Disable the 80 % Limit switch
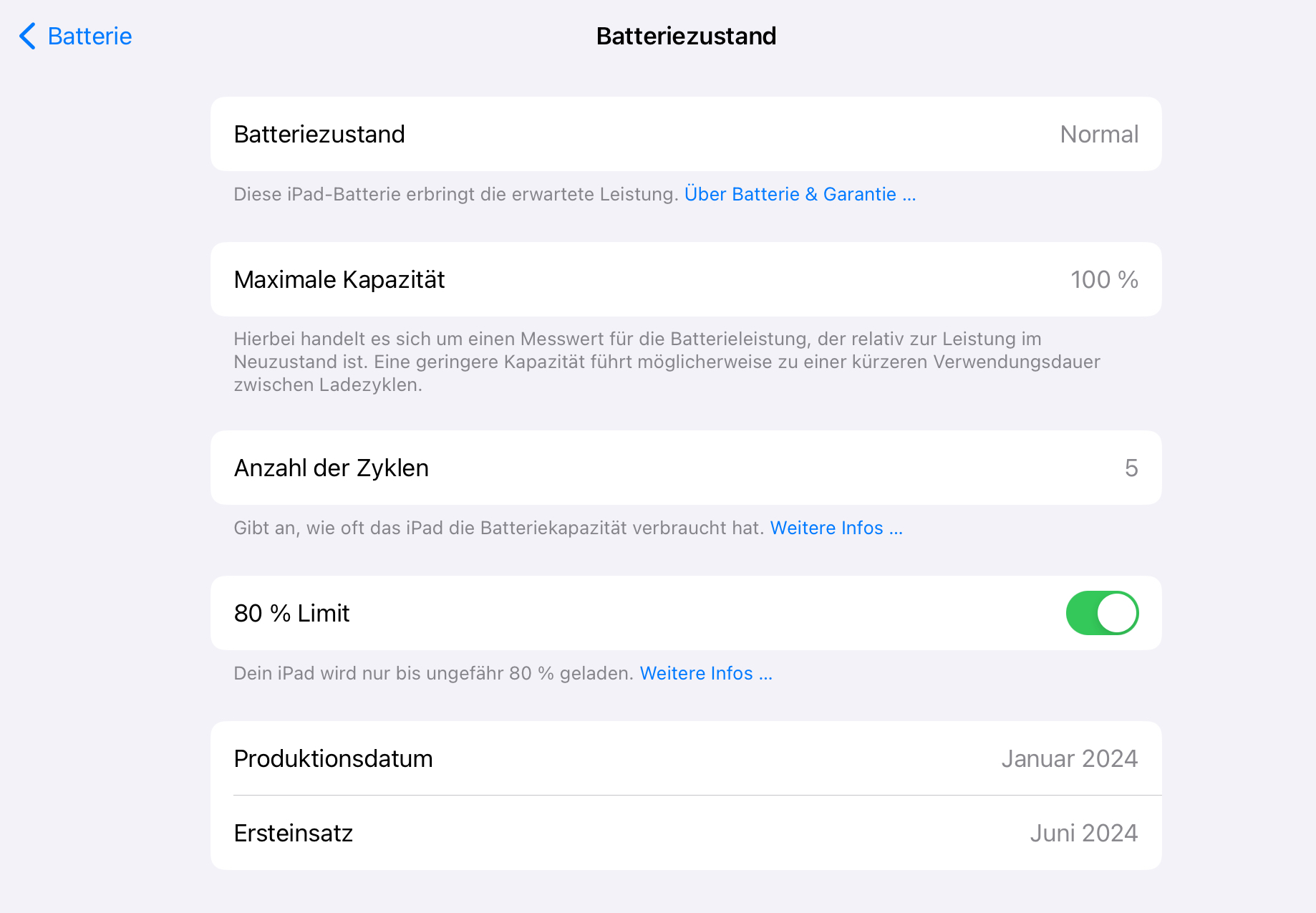 (1102, 613)
